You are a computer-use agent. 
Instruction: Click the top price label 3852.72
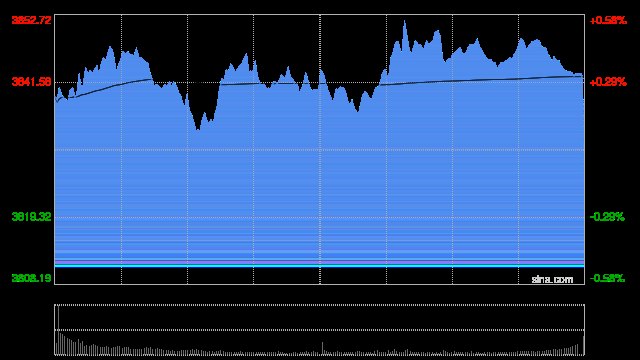coord(31,20)
